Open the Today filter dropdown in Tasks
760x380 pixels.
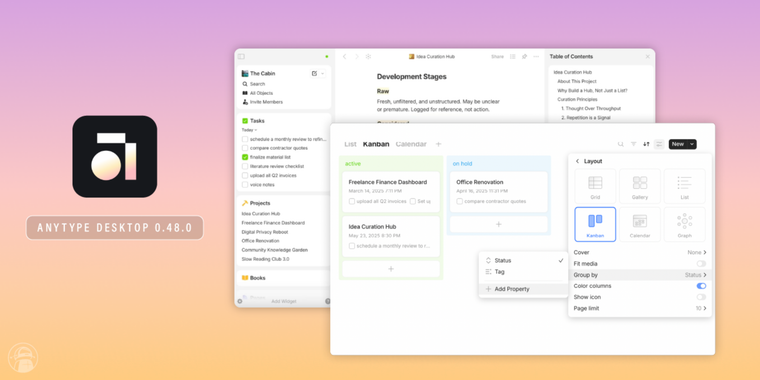pos(250,130)
